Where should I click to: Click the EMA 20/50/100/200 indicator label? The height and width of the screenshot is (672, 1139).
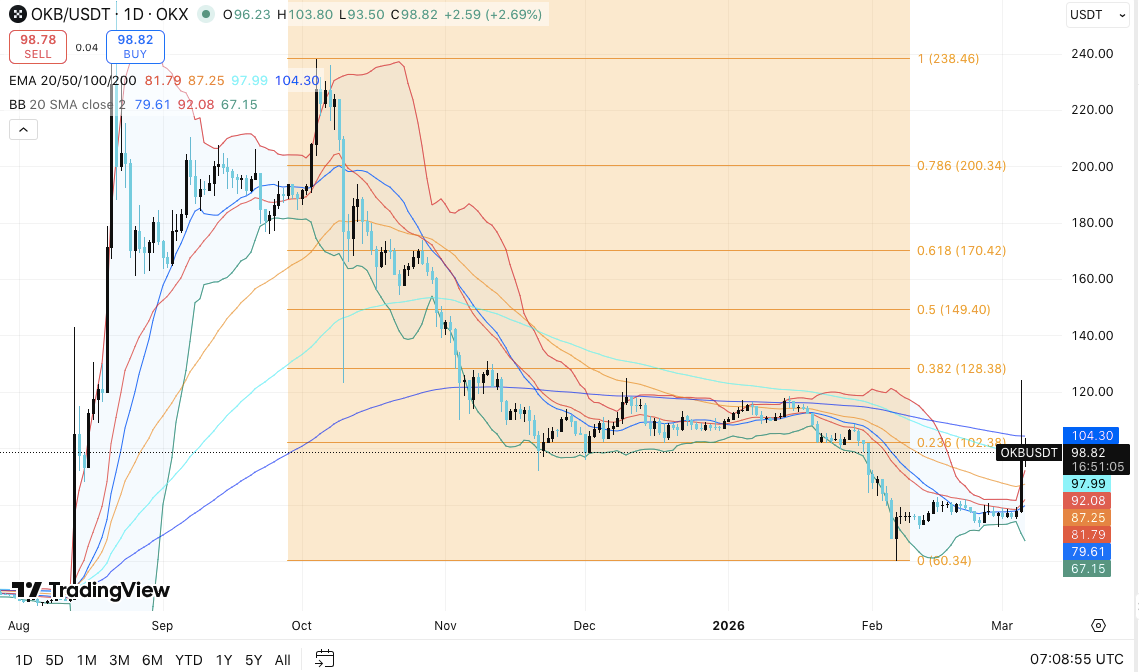(x=72, y=80)
